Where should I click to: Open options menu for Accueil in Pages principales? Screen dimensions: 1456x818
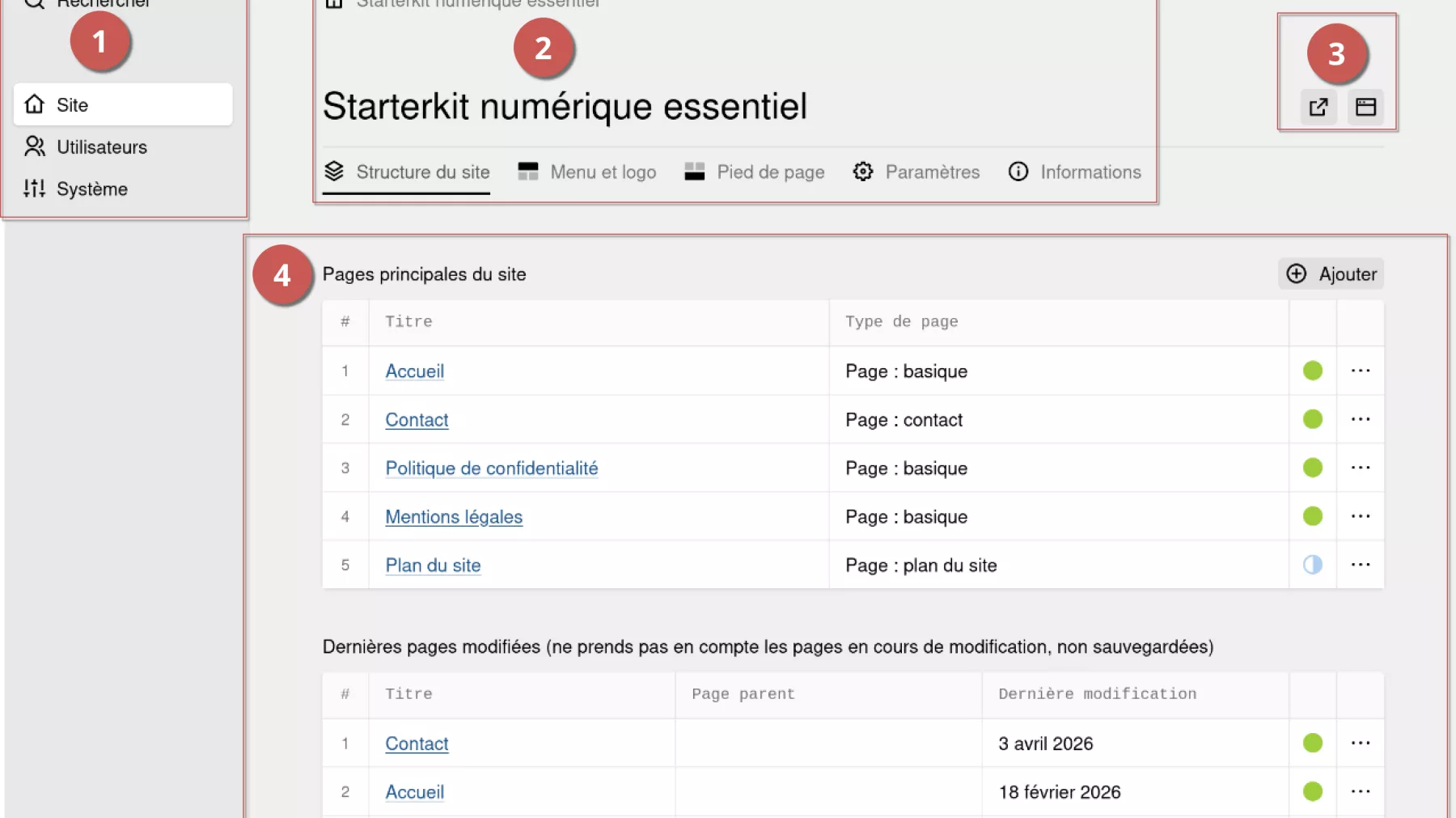tap(1361, 371)
